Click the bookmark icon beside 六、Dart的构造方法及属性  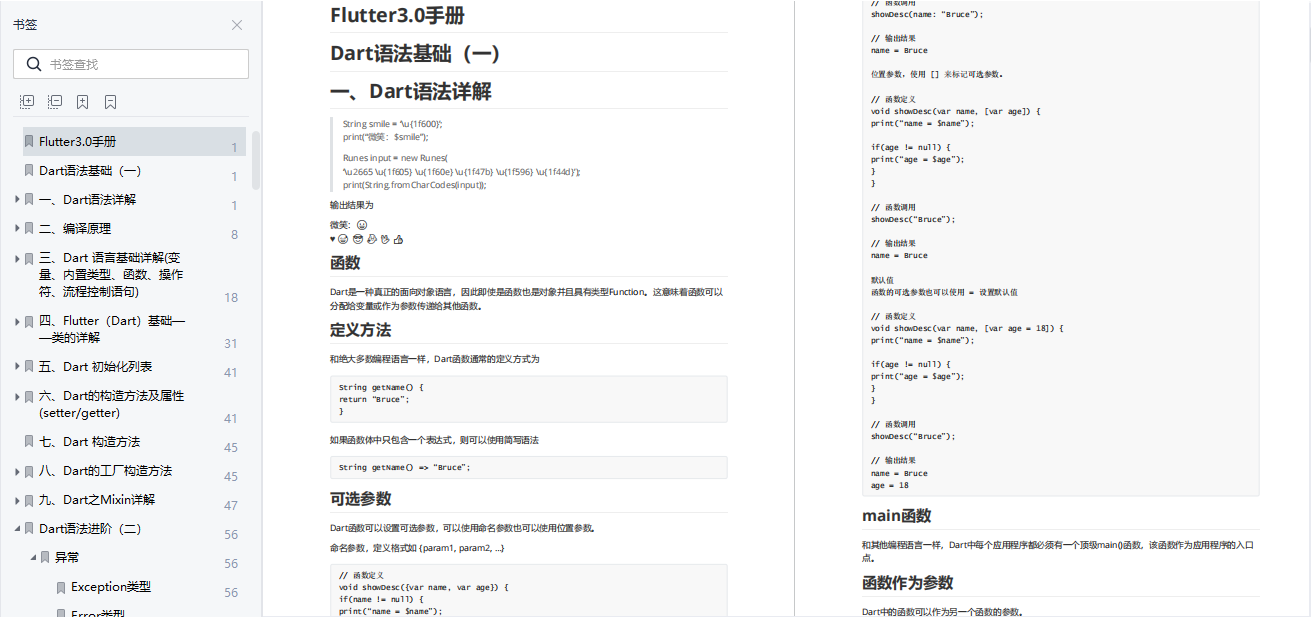click(30, 396)
